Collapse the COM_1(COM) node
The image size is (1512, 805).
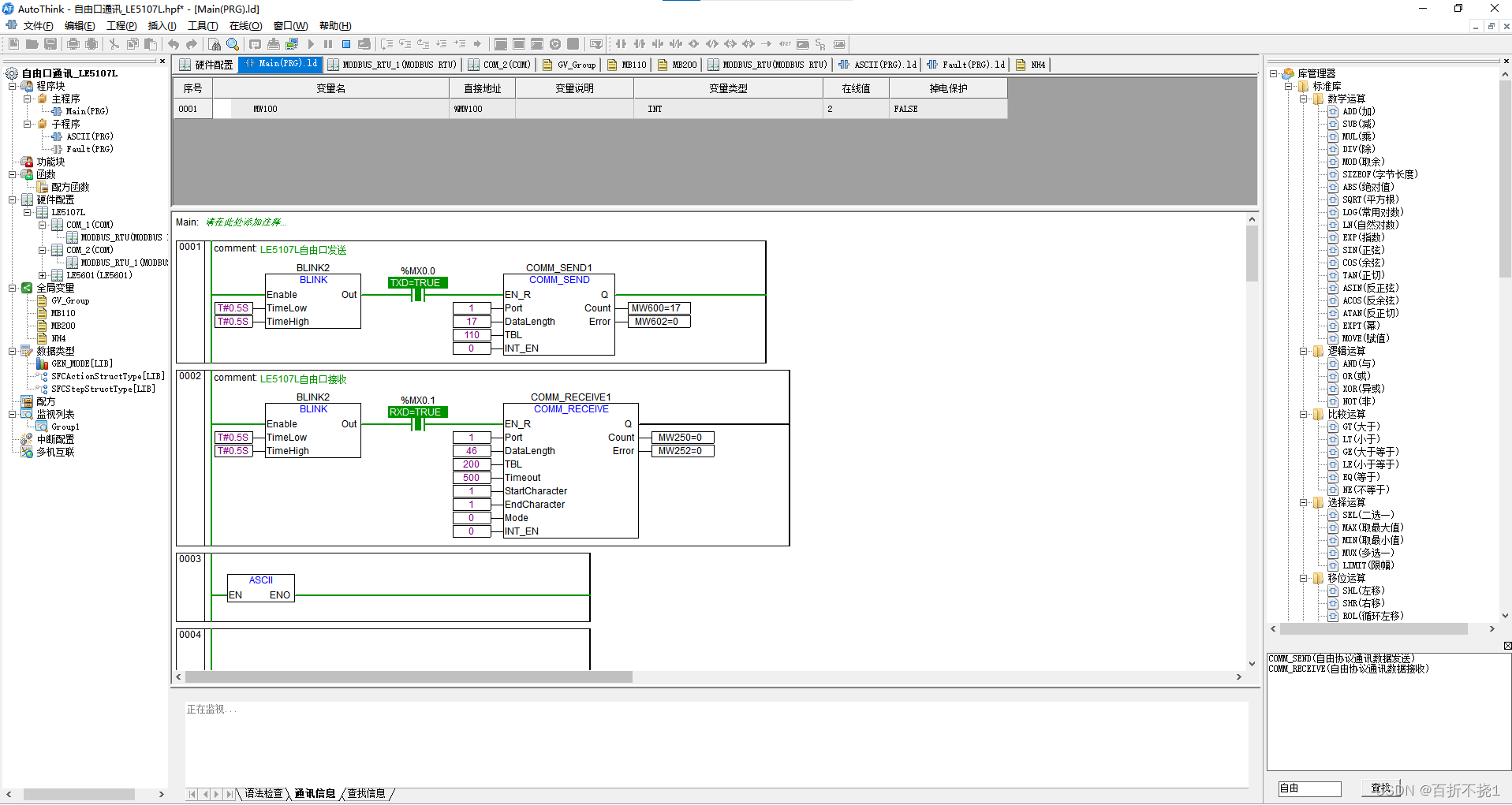tap(43, 225)
